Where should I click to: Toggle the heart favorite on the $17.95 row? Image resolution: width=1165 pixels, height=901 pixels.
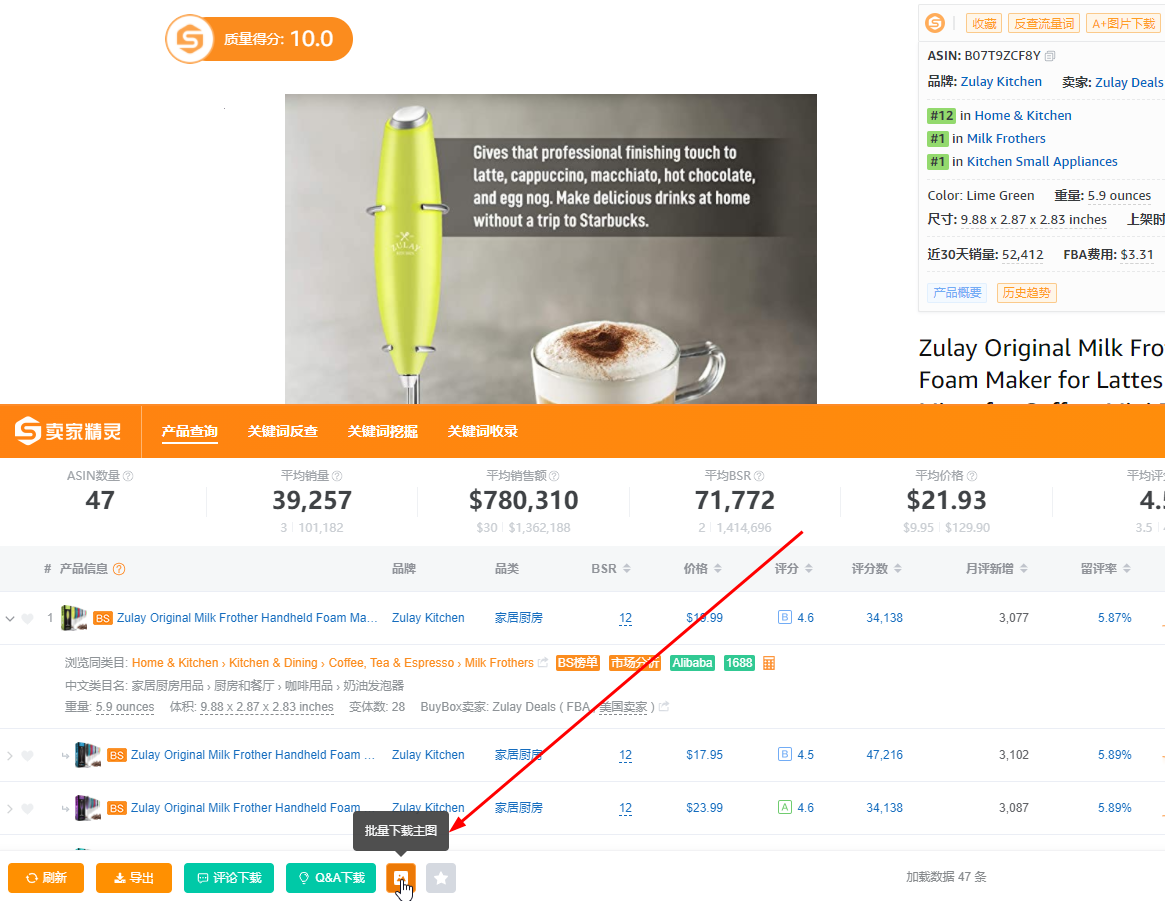pyautogui.click(x=27, y=755)
